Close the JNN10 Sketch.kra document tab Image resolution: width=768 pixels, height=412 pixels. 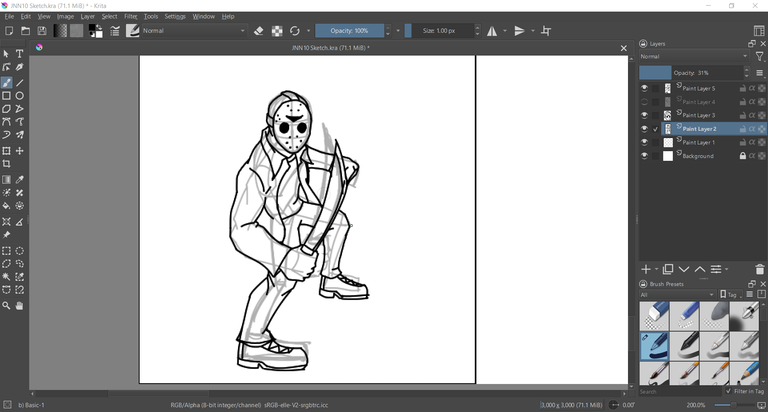(624, 48)
